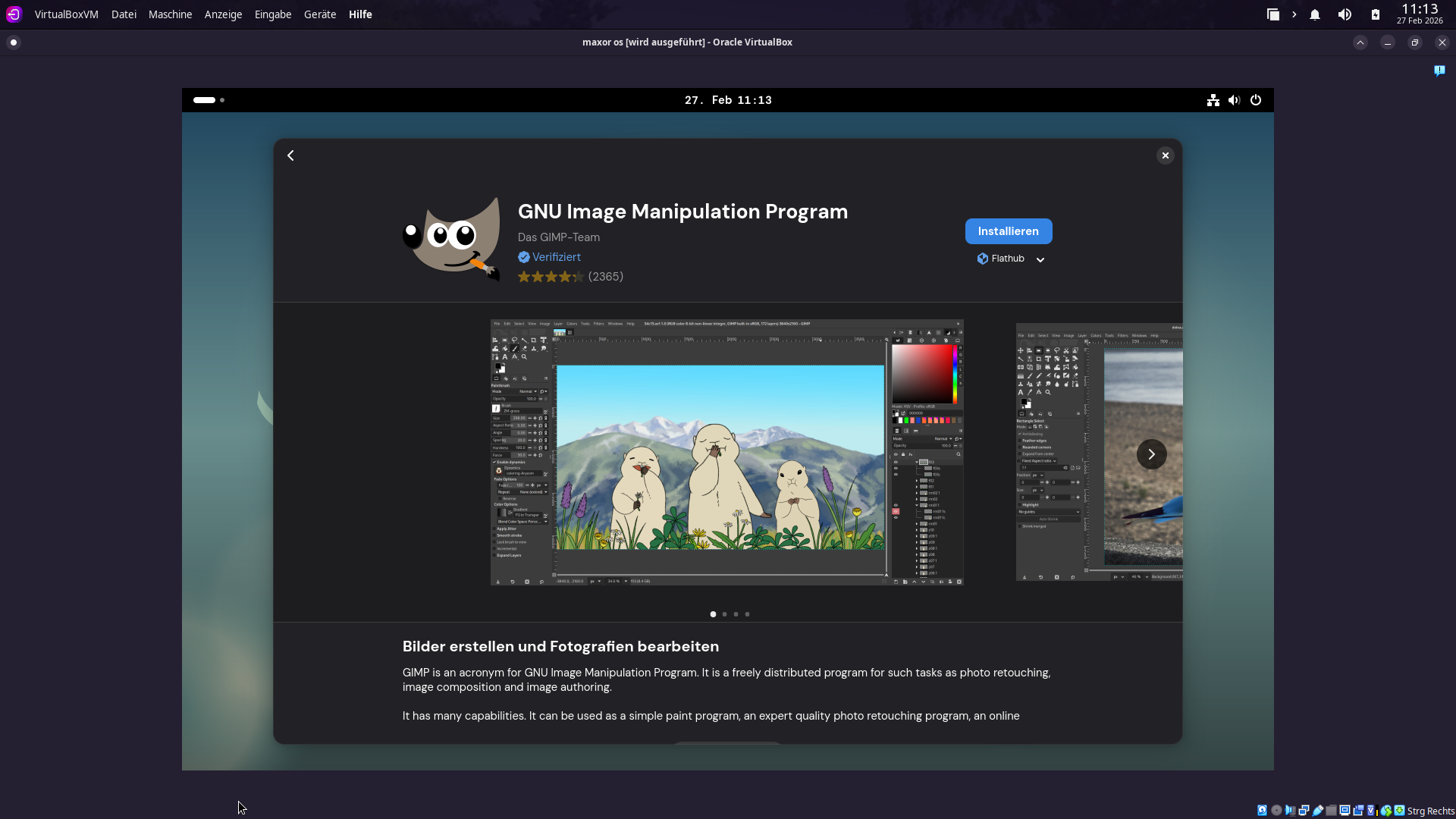This screenshot has width=1456, height=819.
Task: Click the star rating with 2365 reviews
Action: click(x=570, y=277)
